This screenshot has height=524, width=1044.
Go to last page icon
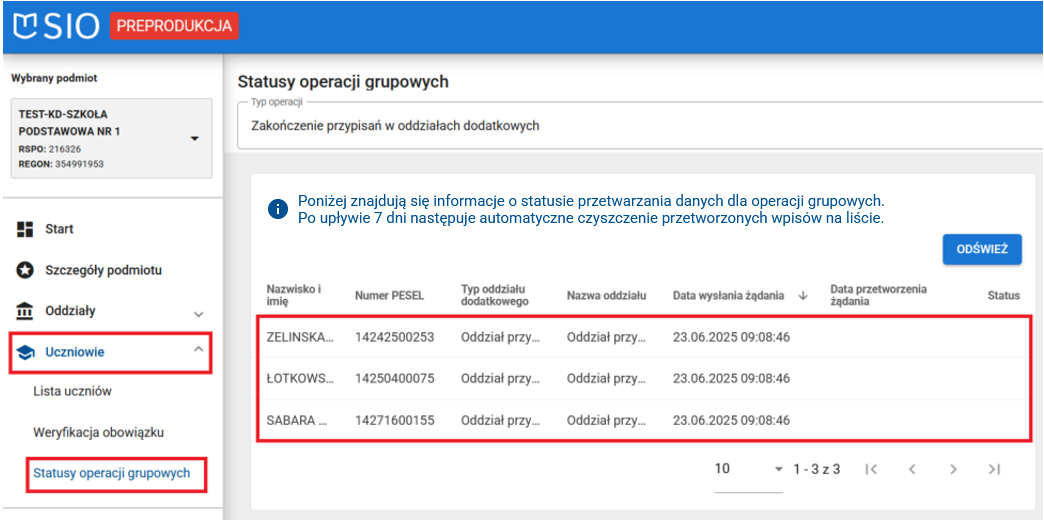pos(995,469)
